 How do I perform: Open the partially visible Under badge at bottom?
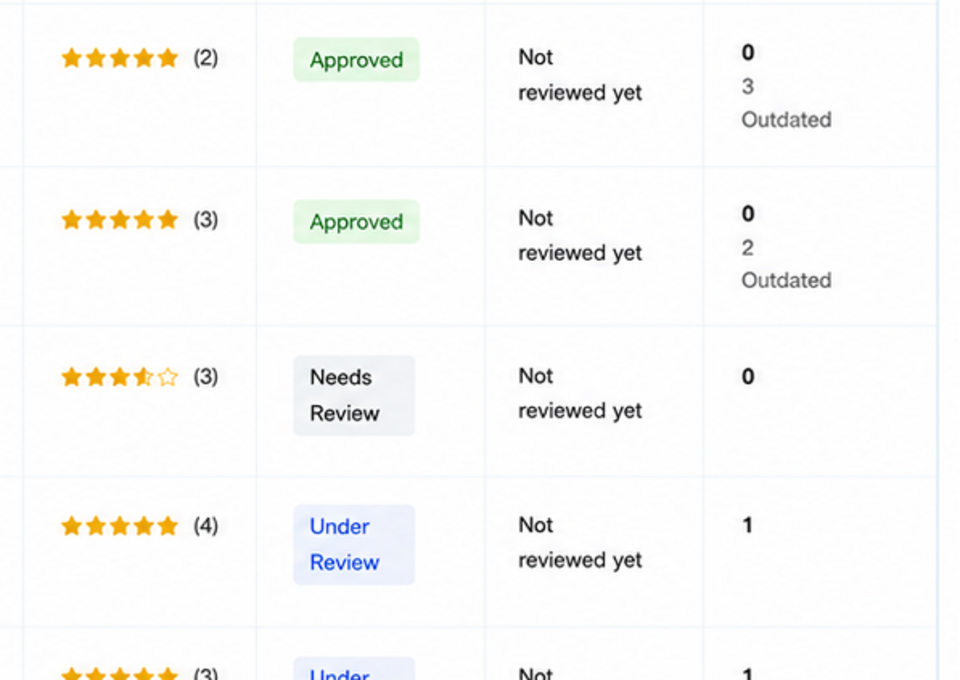coord(354,668)
